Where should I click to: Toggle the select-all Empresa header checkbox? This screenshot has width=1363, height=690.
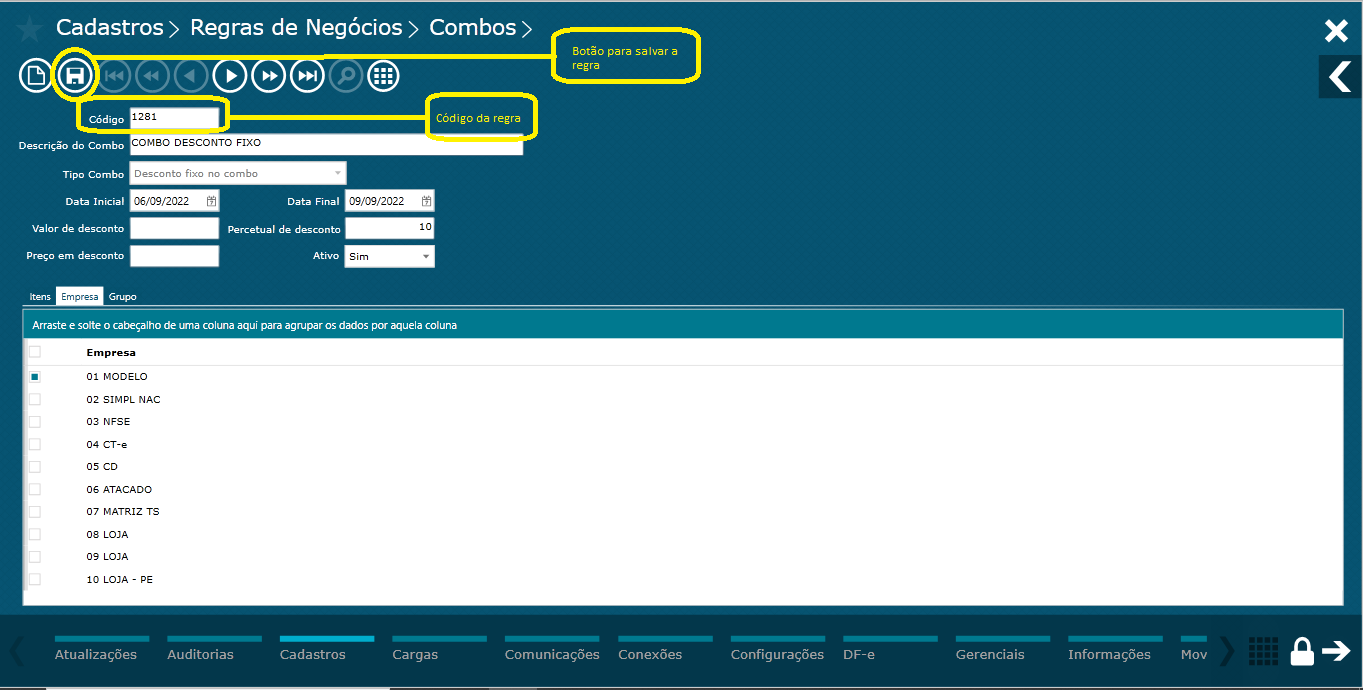click(x=35, y=352)
